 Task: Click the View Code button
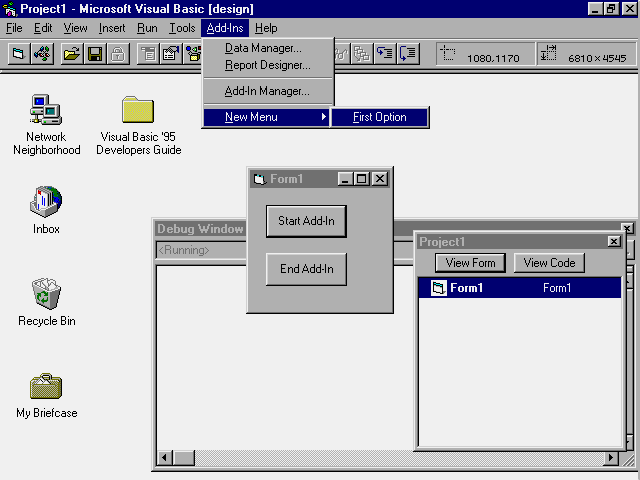pyautogui.click(x=549, y=263)
